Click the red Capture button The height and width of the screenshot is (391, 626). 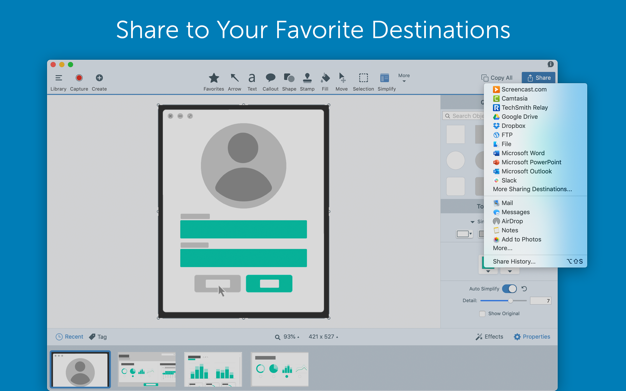tap(79, 81)
